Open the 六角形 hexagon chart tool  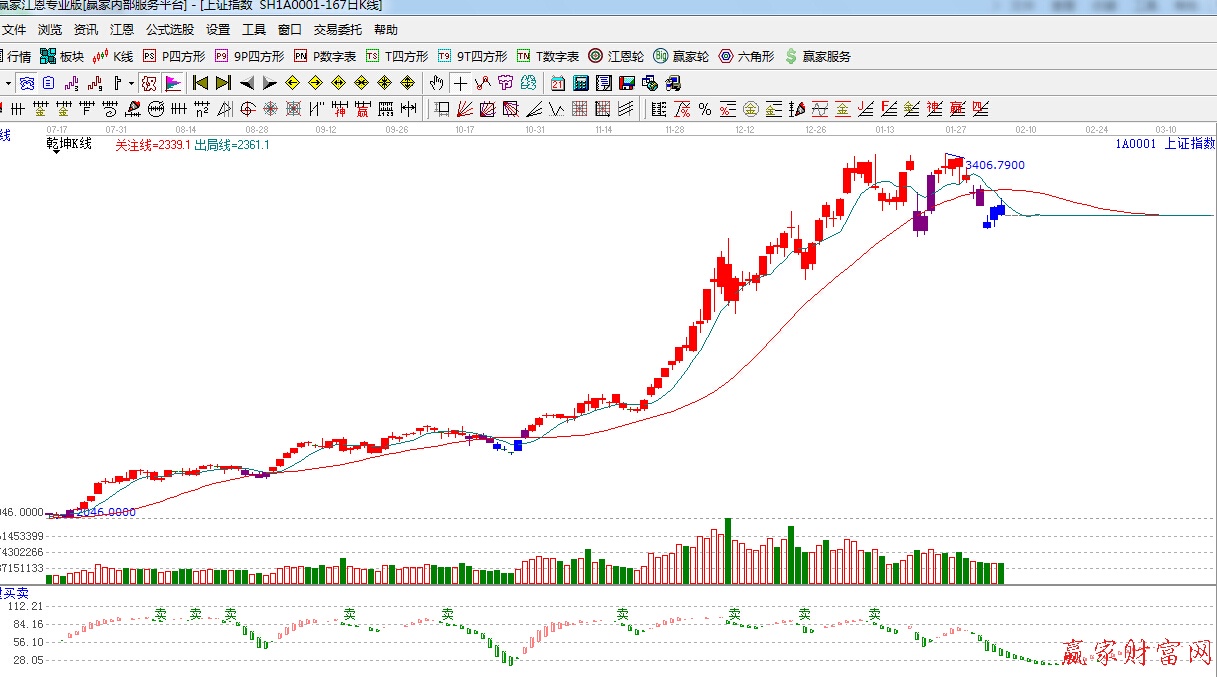[746, 56]
